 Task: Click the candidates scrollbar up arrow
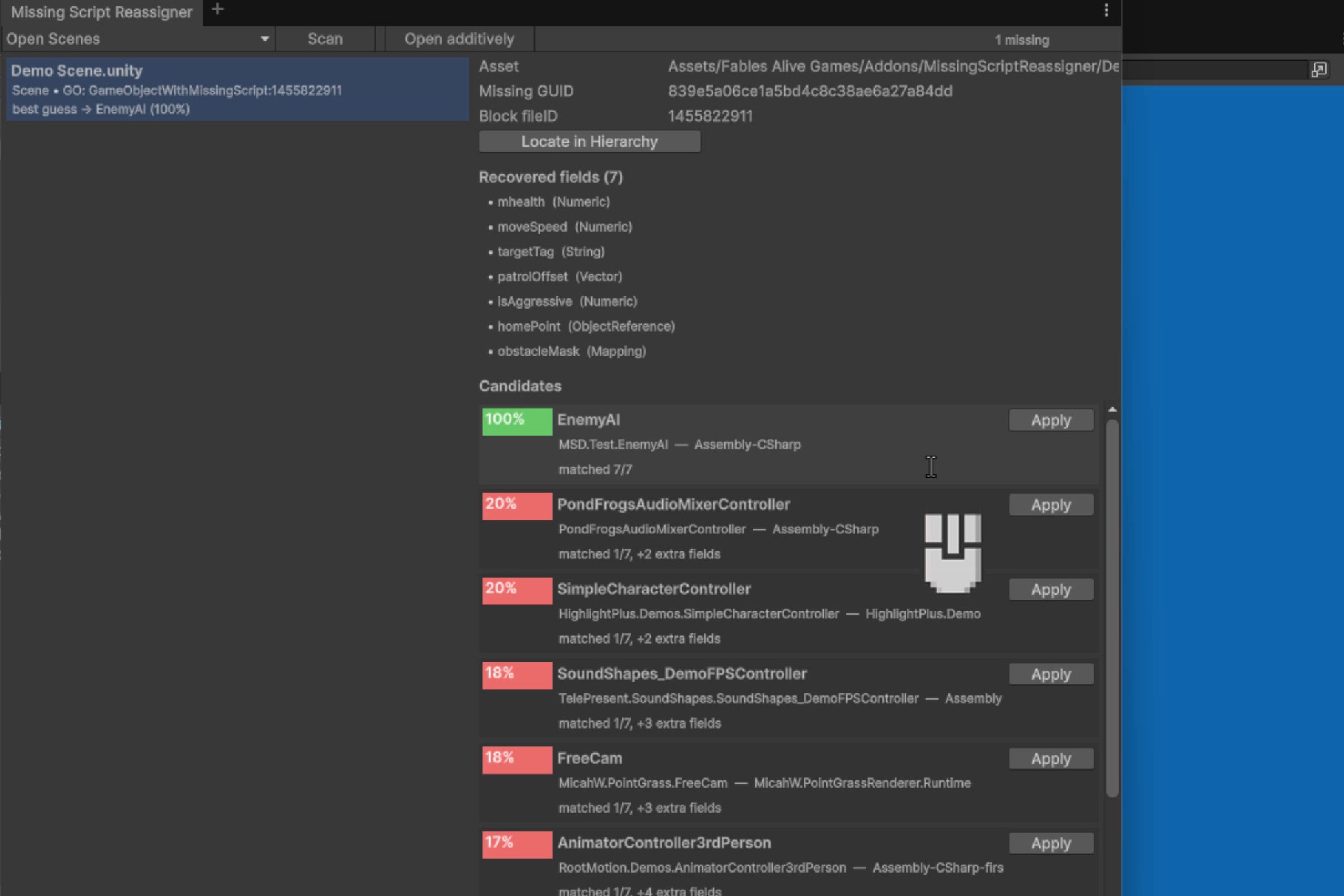click(x=1112, y=410)
